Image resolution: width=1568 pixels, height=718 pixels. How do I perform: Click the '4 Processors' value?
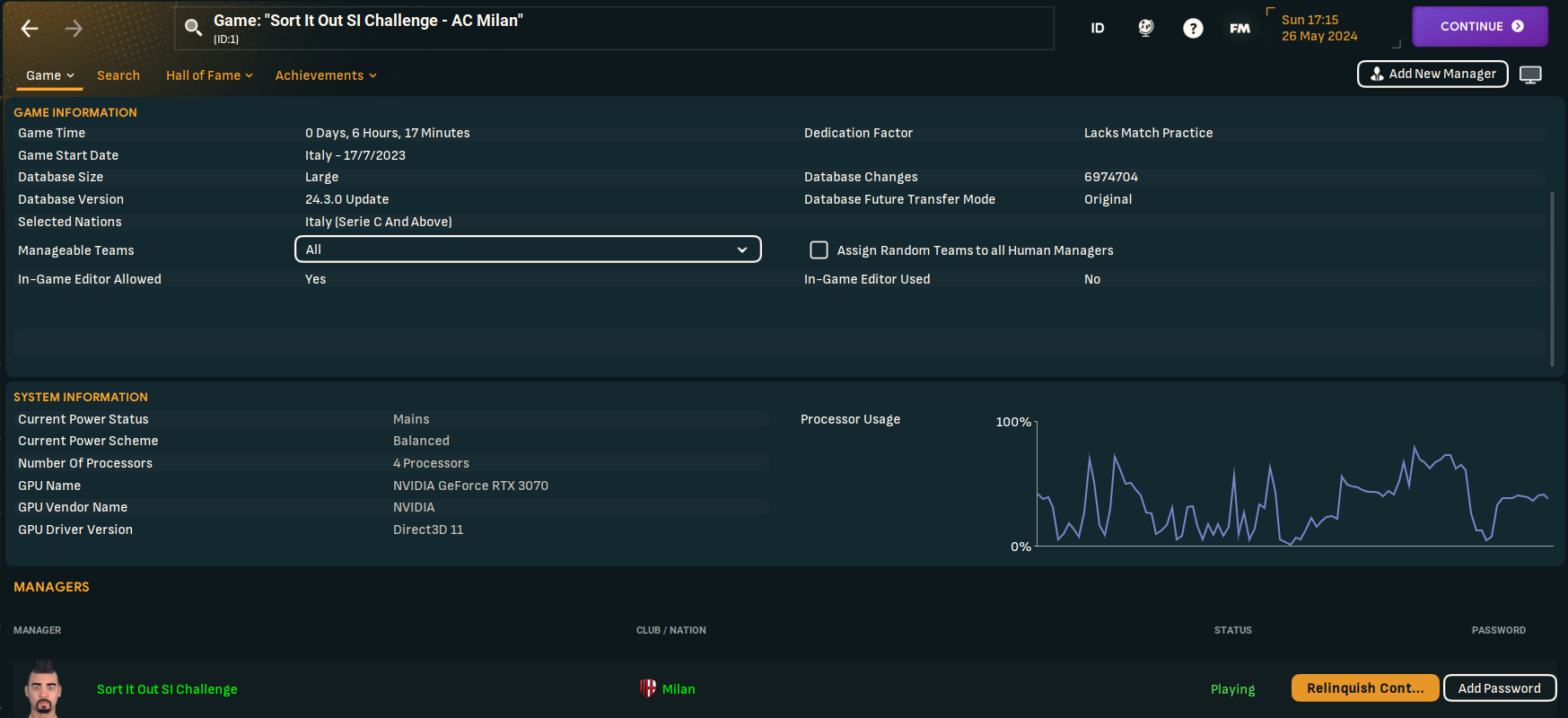[431, 463]
